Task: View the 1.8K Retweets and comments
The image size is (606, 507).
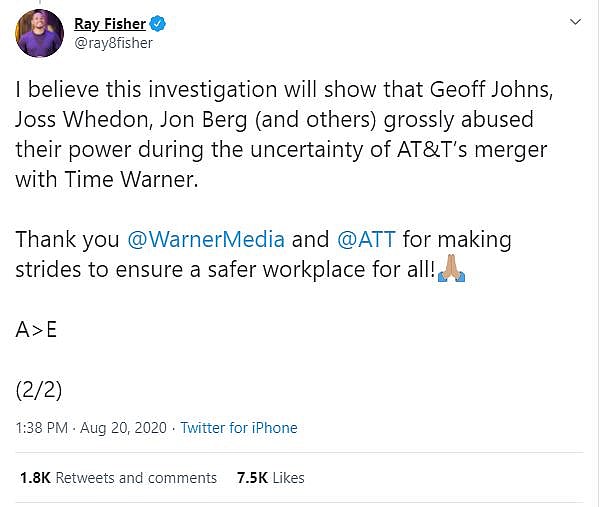Action: (x=118, y=478)
